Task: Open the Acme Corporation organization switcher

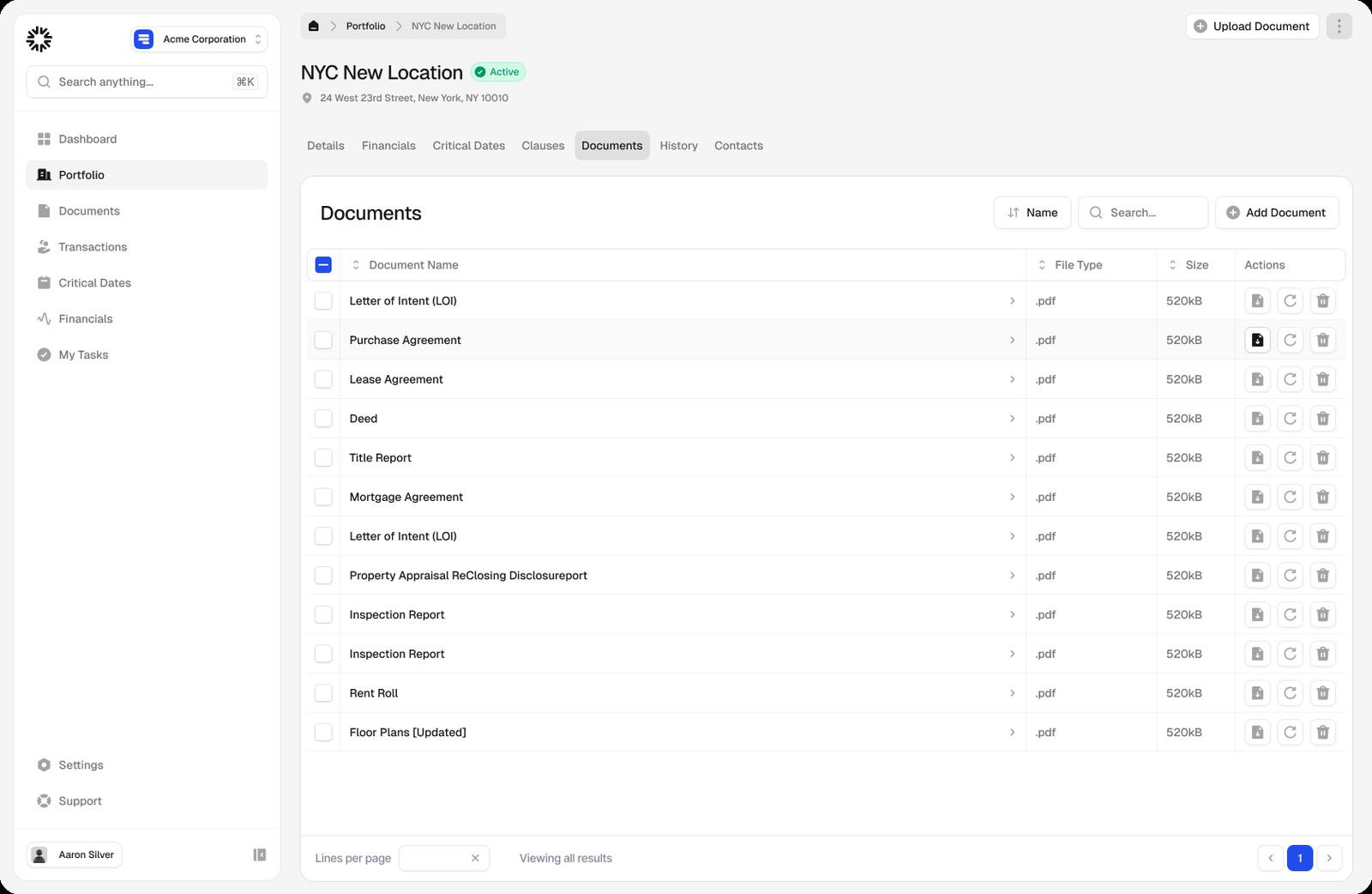Action: [199, 39]
